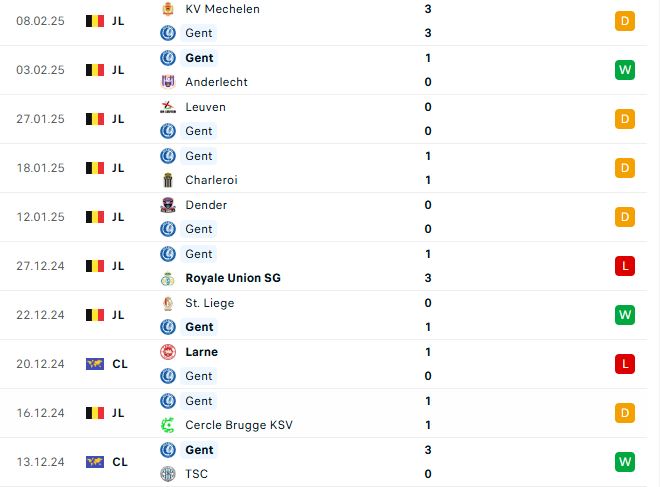The image size is (660, 487).
Task: Click the Royale Union SG crest
Action: pos(168,278)
